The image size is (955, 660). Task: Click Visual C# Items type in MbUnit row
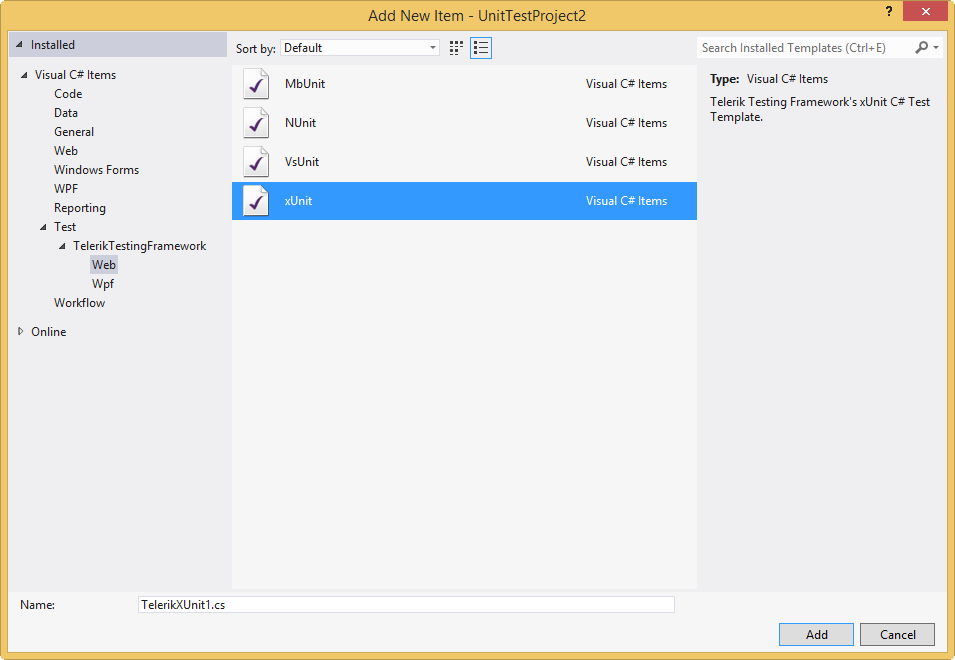(626, 84)
